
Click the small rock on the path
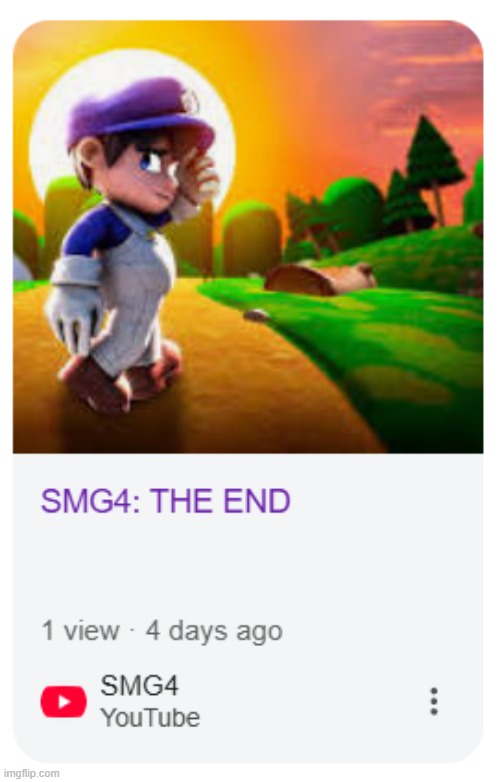pyautogui.click(x=257, y=315)
